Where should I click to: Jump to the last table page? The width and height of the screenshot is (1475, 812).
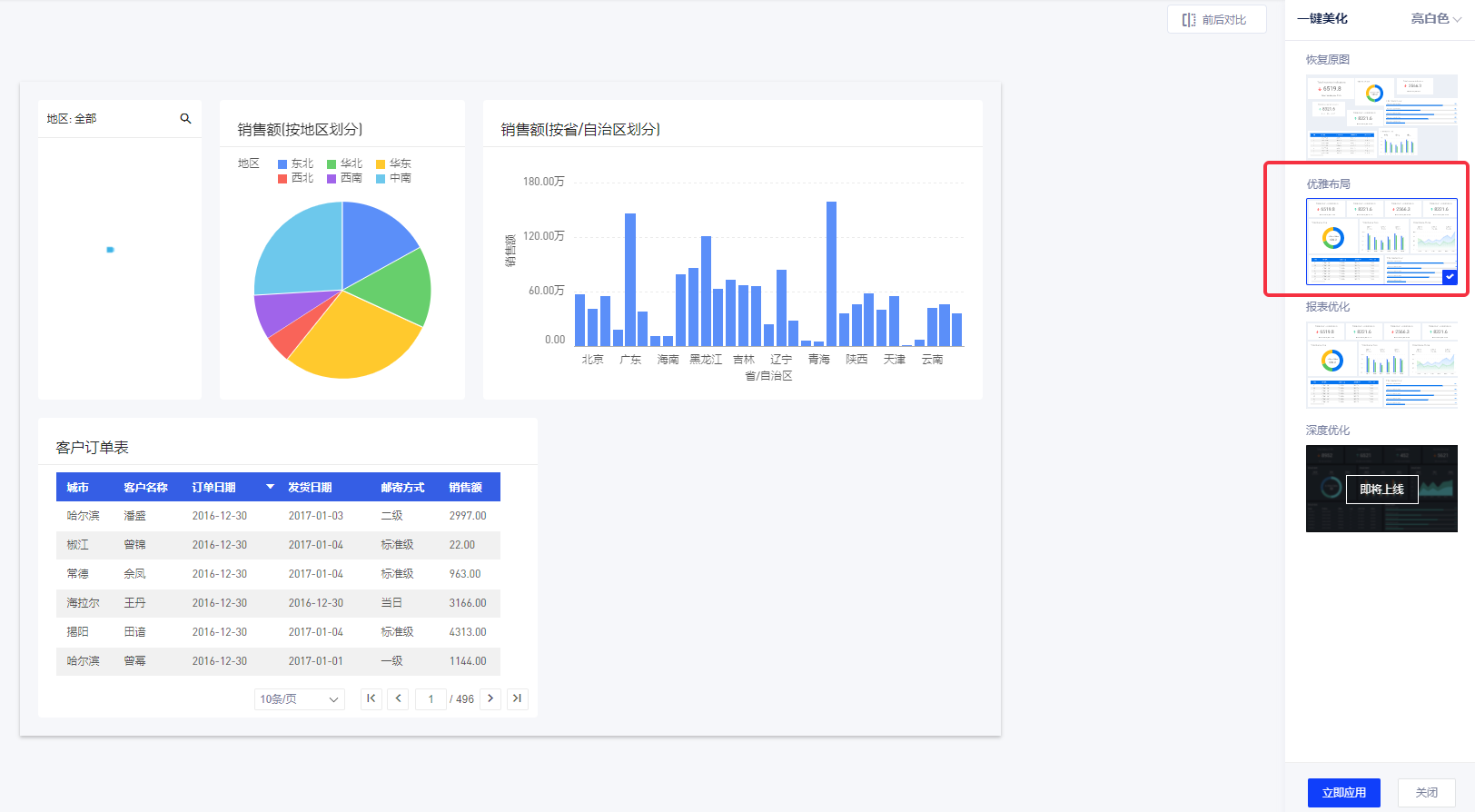(x=517, y=698)
